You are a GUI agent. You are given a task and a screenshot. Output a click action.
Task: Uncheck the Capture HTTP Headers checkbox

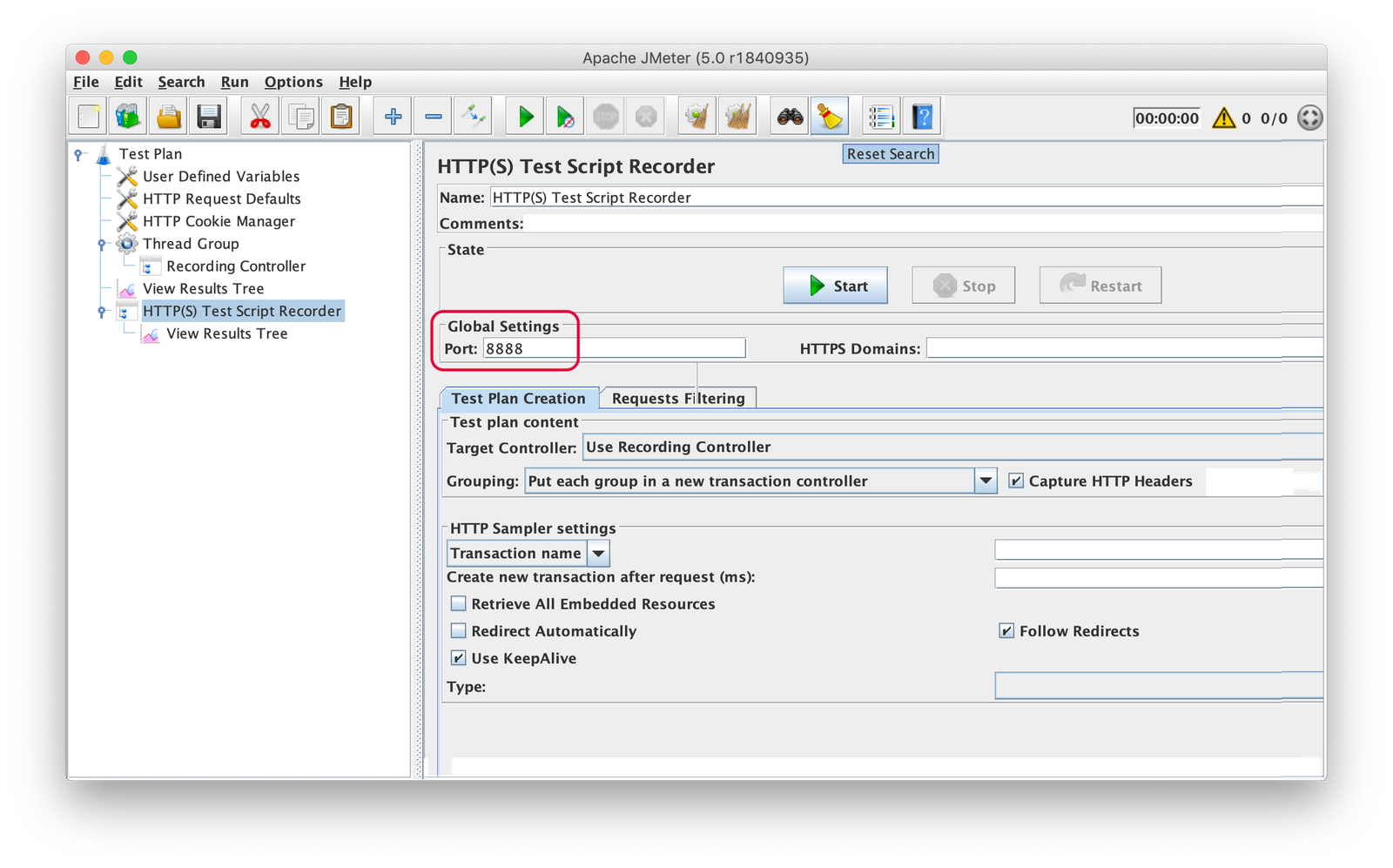[1016, 481]
